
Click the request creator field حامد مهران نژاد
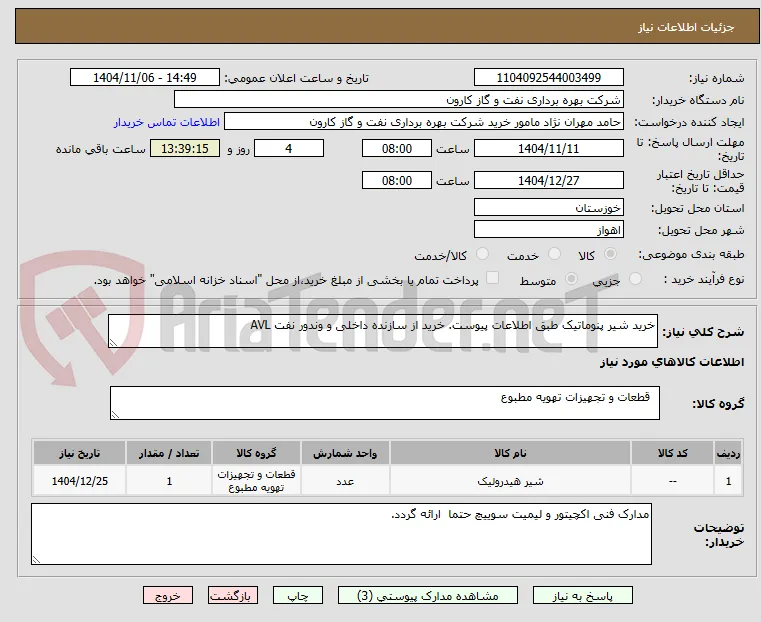[x=424, y=122]
